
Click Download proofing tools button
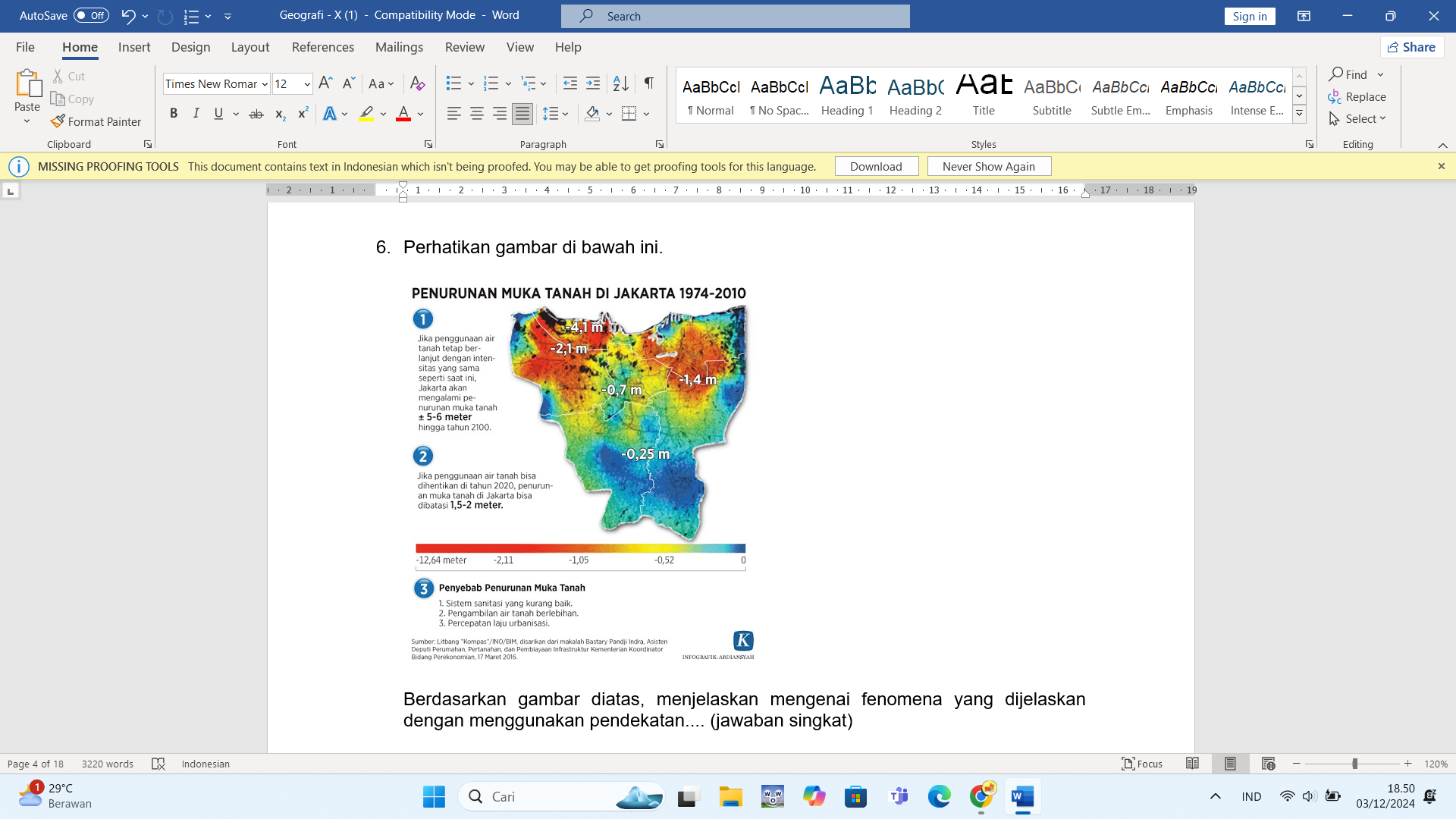(876, 166)
